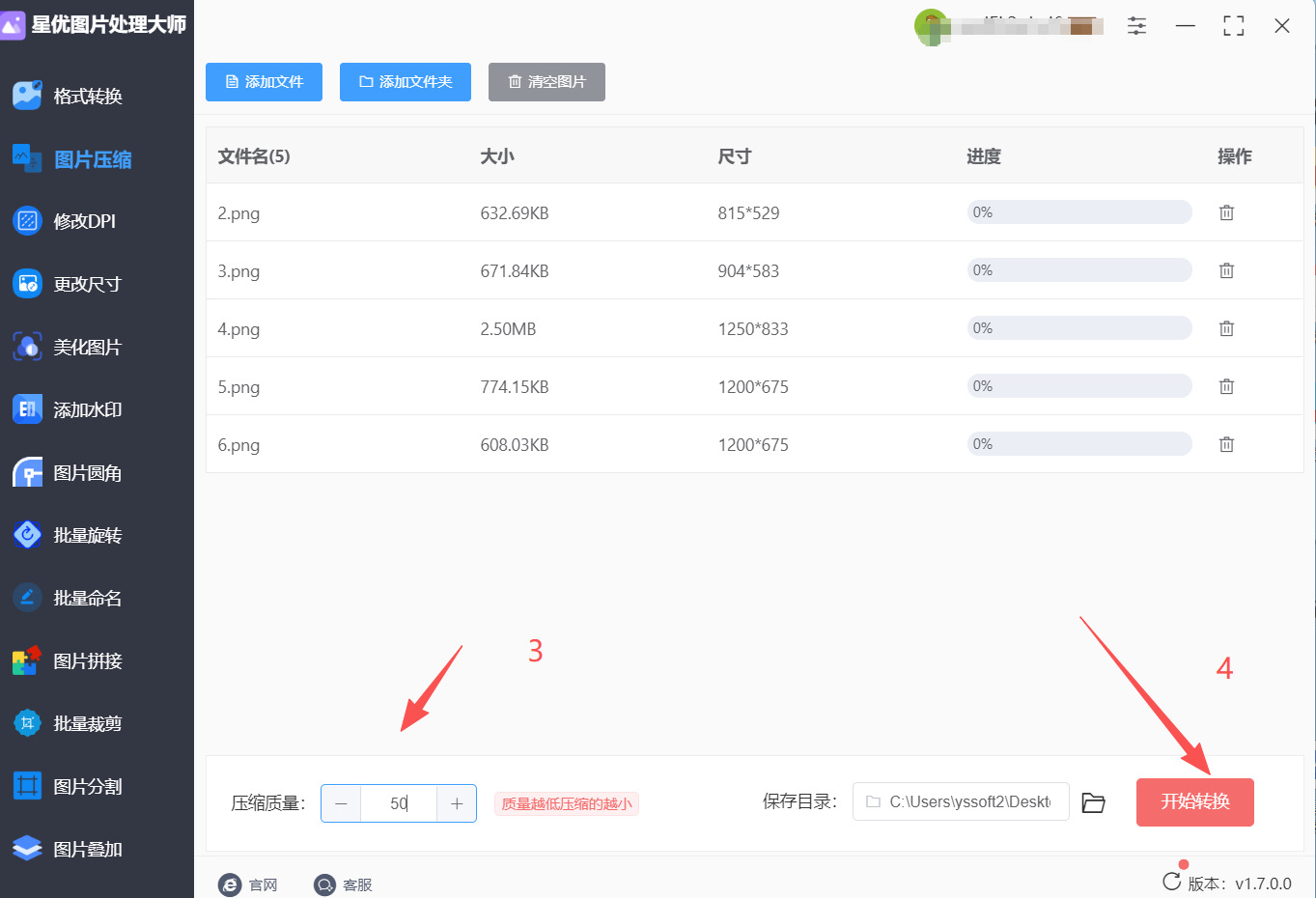The width and height of the screenshot is (1316, 898).
Task: Click the user avatar in title bar
Action: tap(931, 26)
